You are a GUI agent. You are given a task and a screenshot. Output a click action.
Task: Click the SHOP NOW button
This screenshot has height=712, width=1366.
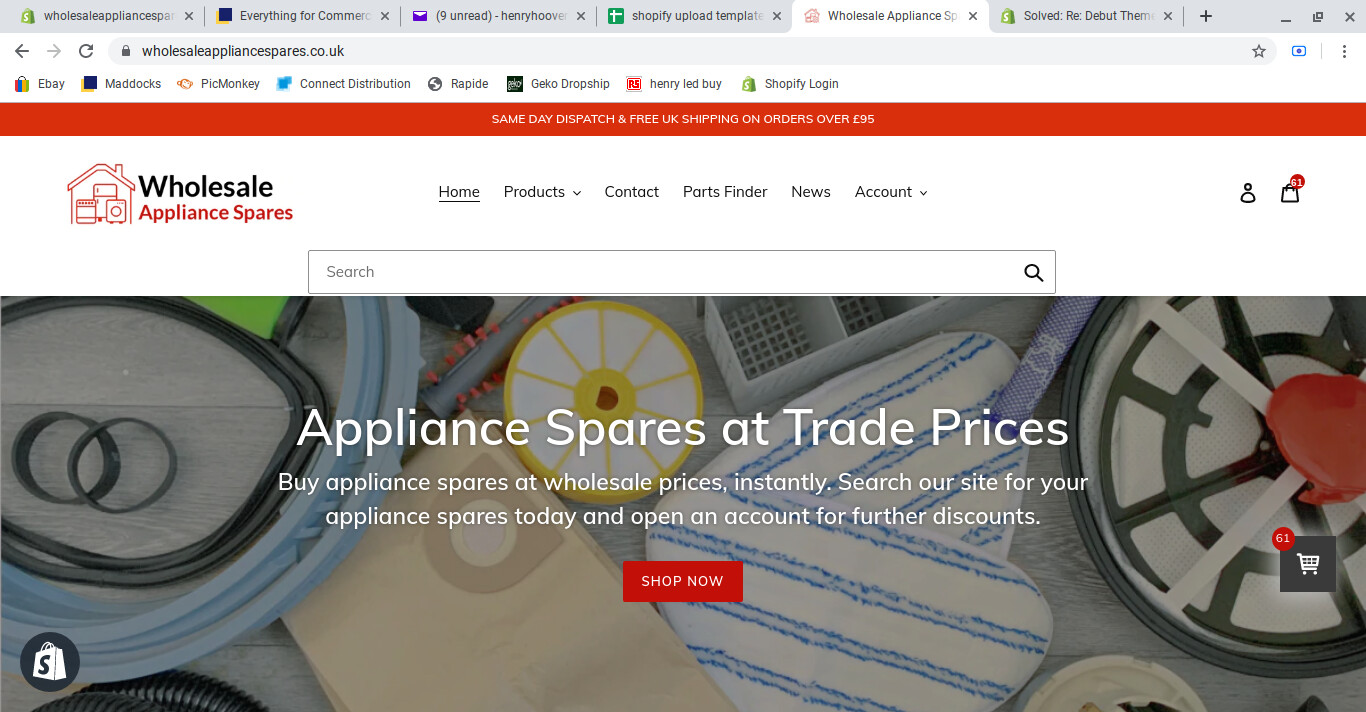[682, 581]
